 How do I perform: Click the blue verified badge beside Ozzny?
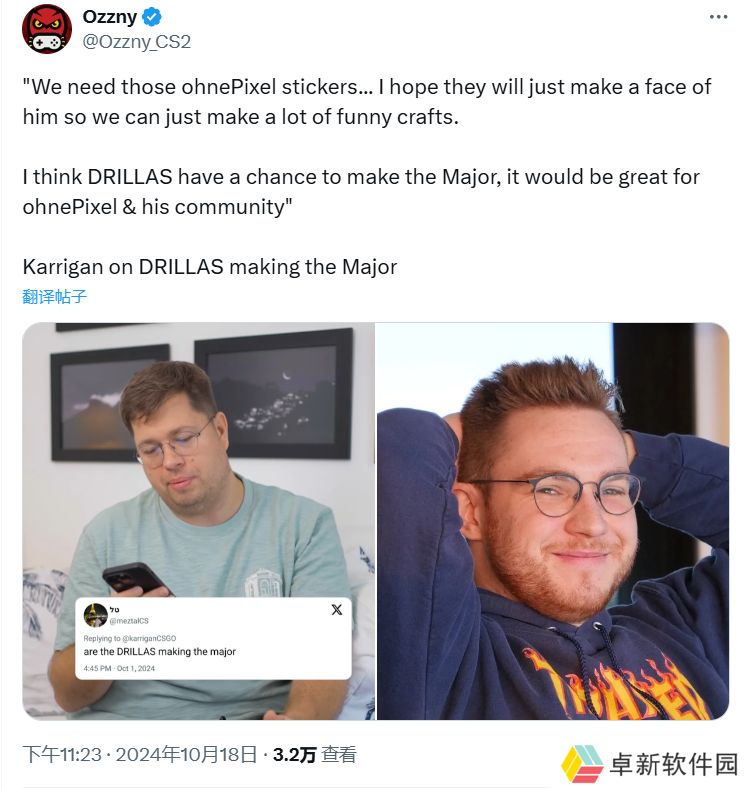point(151,17)
